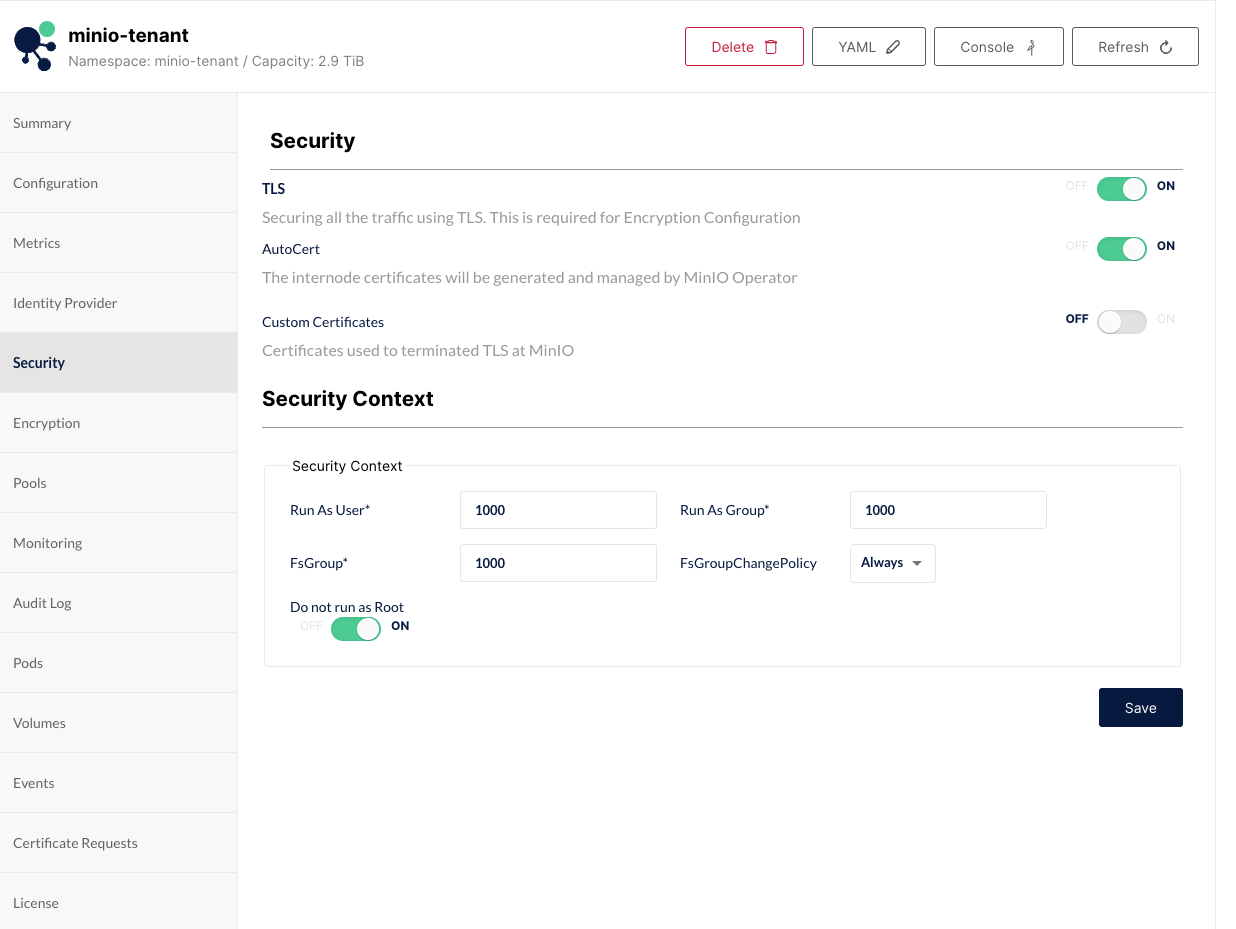Toggle off Do not run as Root
The width and height of the screenshot is (1236, 929).
point(355,627)
